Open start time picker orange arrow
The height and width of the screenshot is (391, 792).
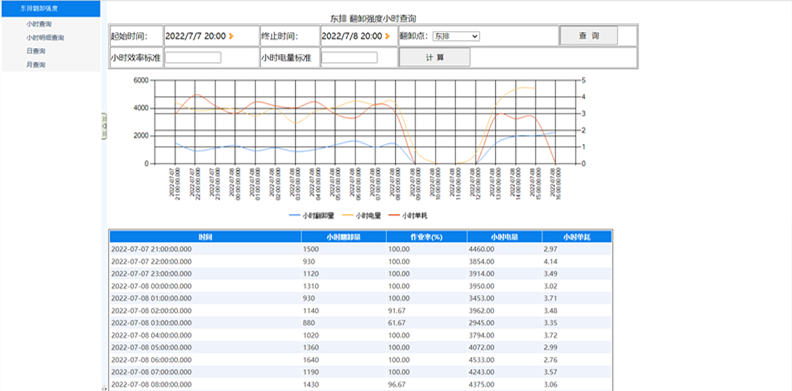point(231,36)
